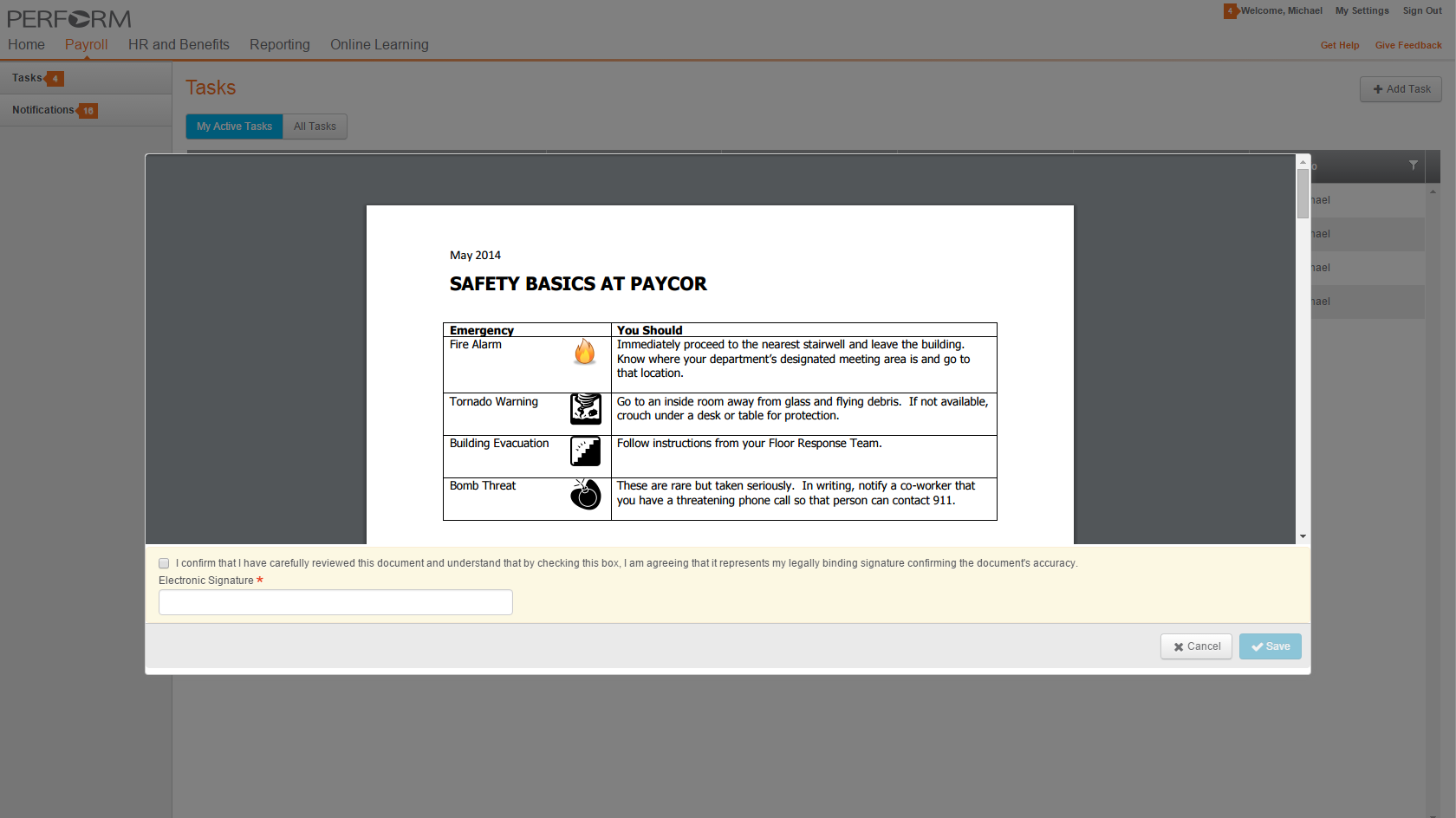Click the SAFETY BASICS AT PAYCOR heading
1456x818 pixels.
(x=578, y=284)
